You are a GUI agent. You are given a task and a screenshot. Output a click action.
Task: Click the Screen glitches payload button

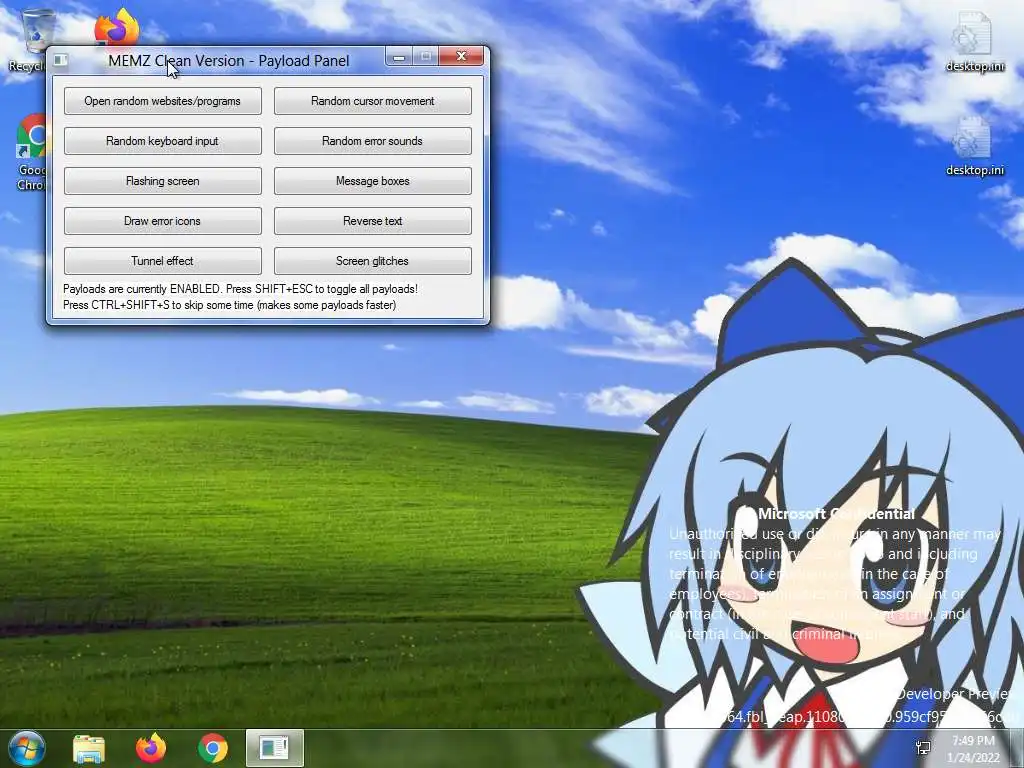click(x=372, y=261)
